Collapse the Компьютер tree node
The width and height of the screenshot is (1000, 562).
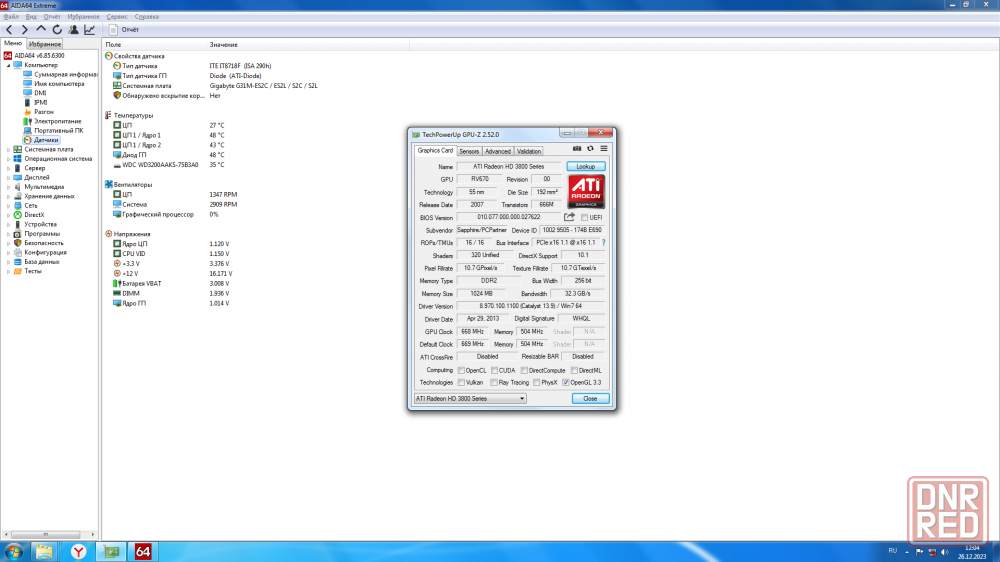(x=8, y=65)
